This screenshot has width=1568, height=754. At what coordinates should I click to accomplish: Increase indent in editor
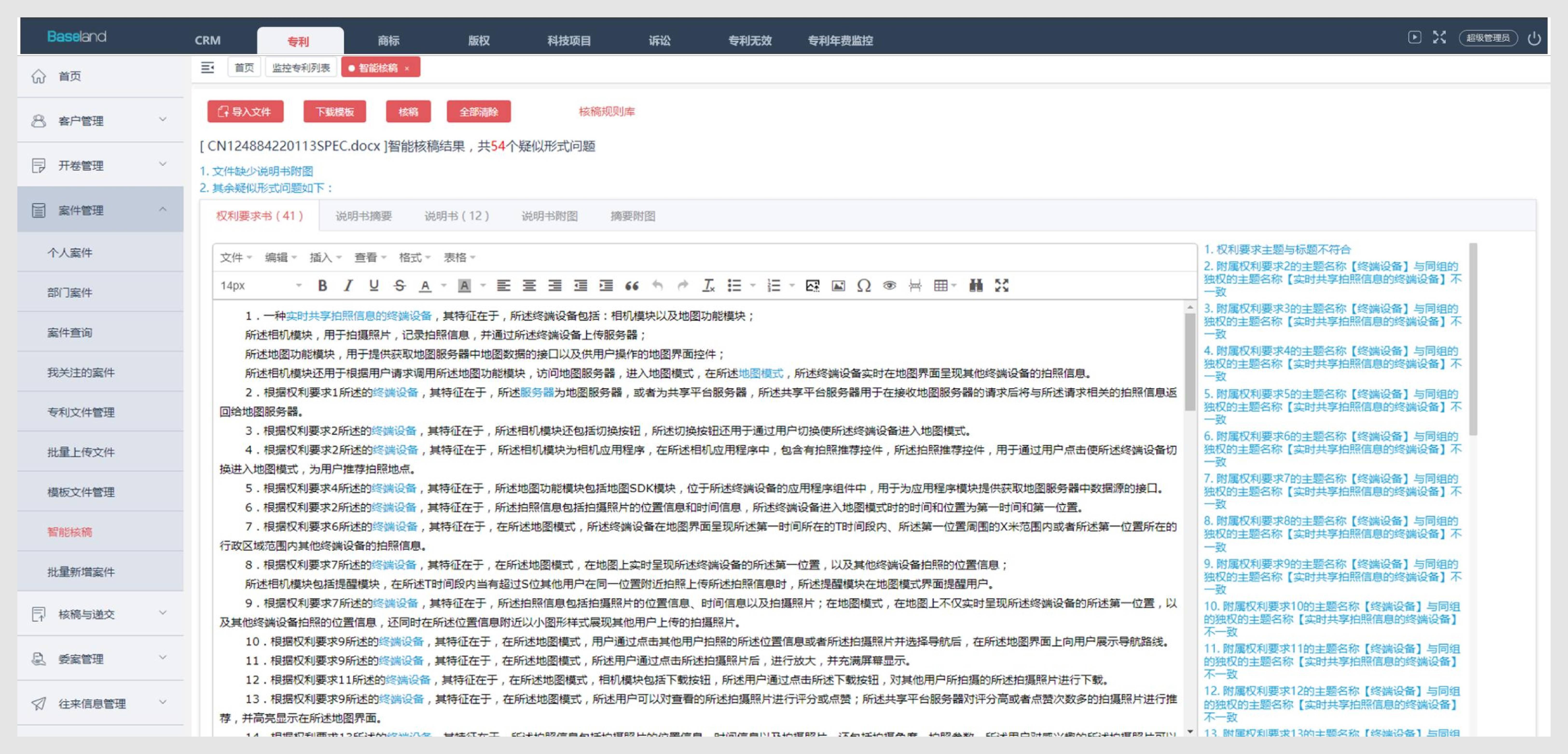(606, 285)
